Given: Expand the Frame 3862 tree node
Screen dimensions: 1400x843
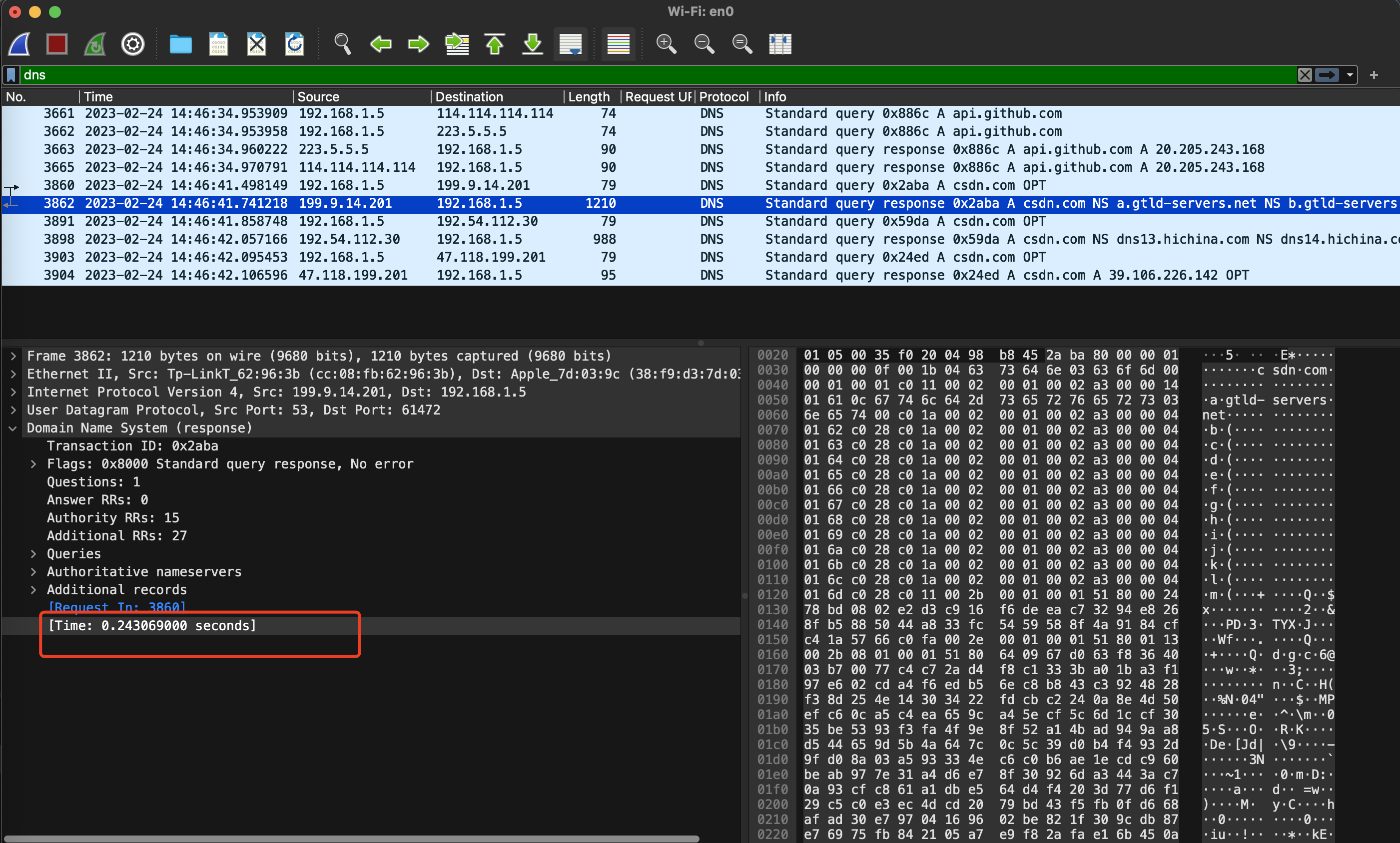Looking at the screenshot, I should click(13, 356).
